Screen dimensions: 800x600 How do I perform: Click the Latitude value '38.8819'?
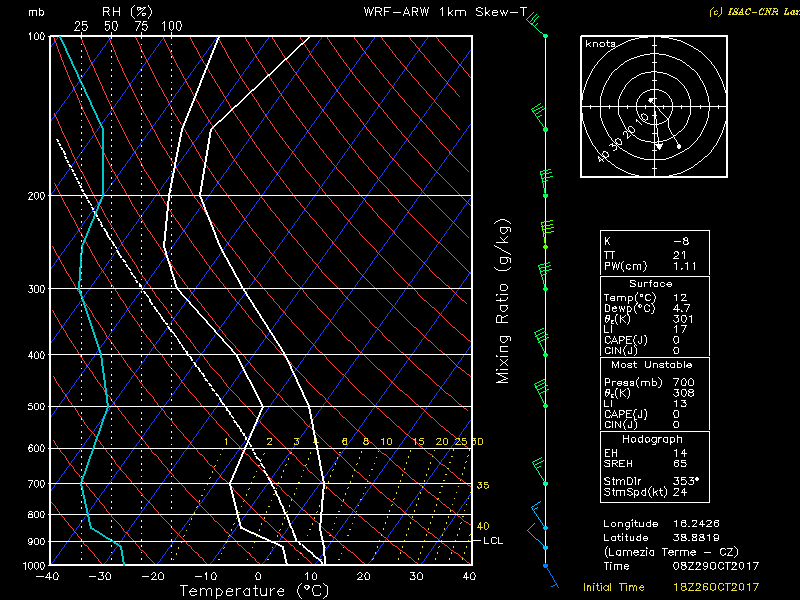(696, 538)
